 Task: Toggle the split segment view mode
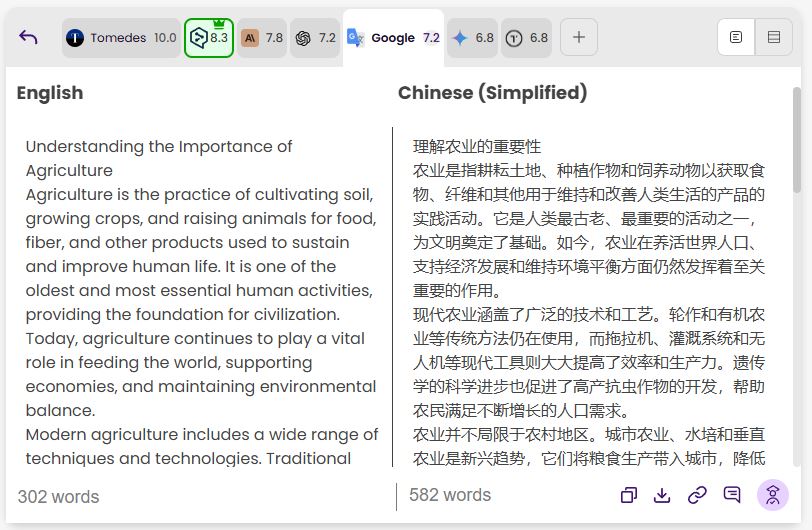click(774, 38)
